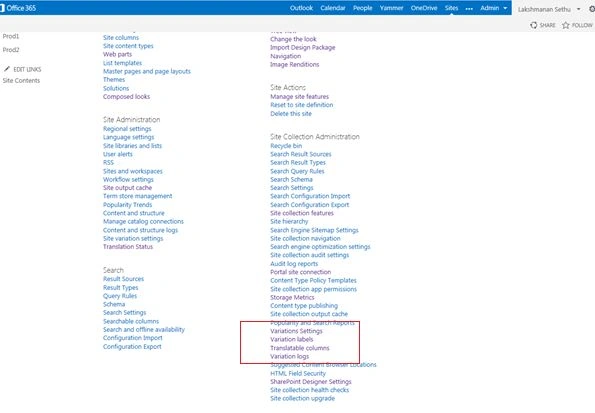Open Site columns link
The width and height of the screenshot is (595, 413).
click(x=121, y=38)
